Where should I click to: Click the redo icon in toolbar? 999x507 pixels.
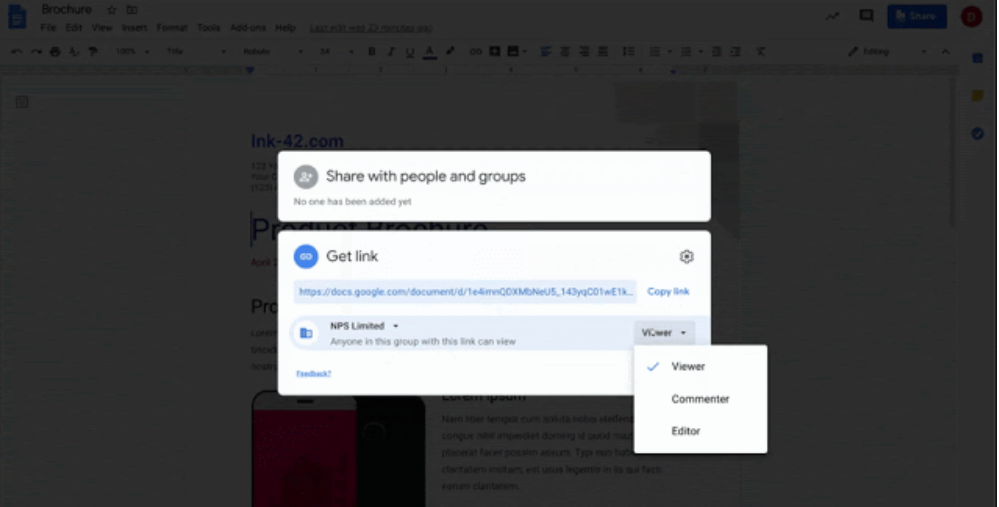pyautogui.click(x=36, y=52)
